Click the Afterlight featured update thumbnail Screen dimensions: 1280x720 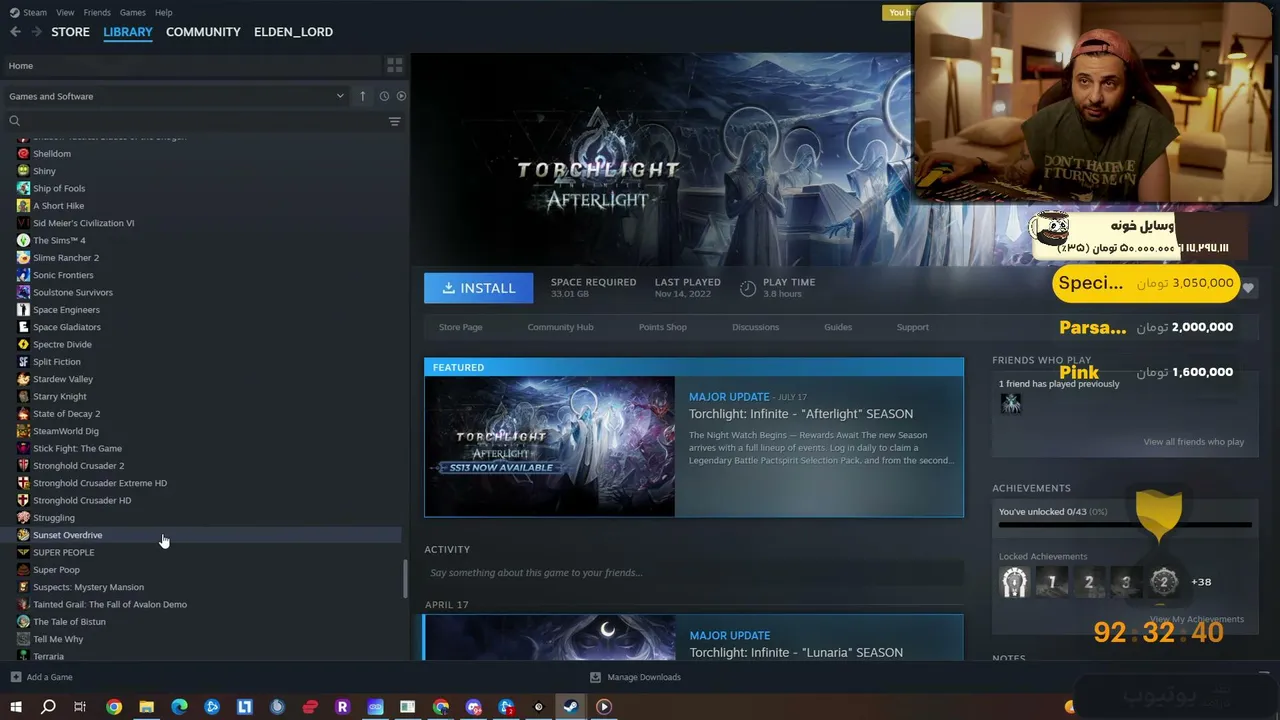[x=549, y=446]
